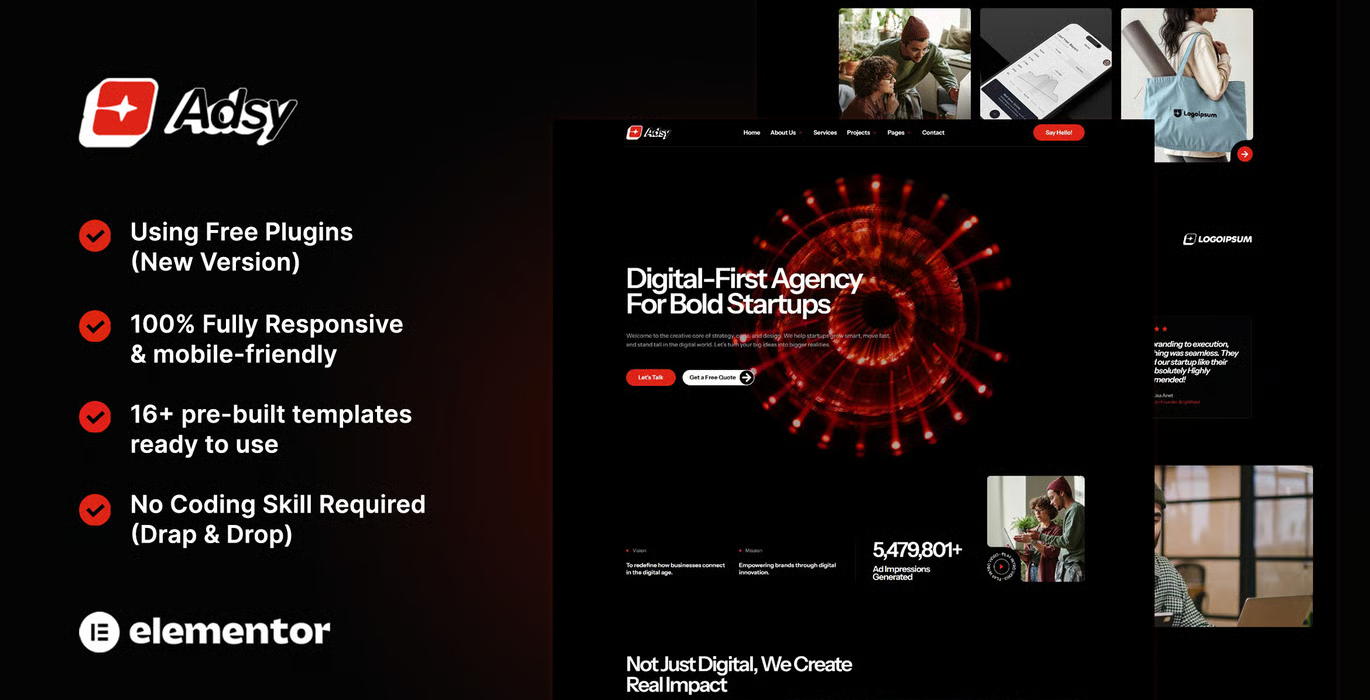Image resolution: width=1370 pixels, height=700 pixels.
Task: Select the Contact navigation item
Action: coord(933,132)
